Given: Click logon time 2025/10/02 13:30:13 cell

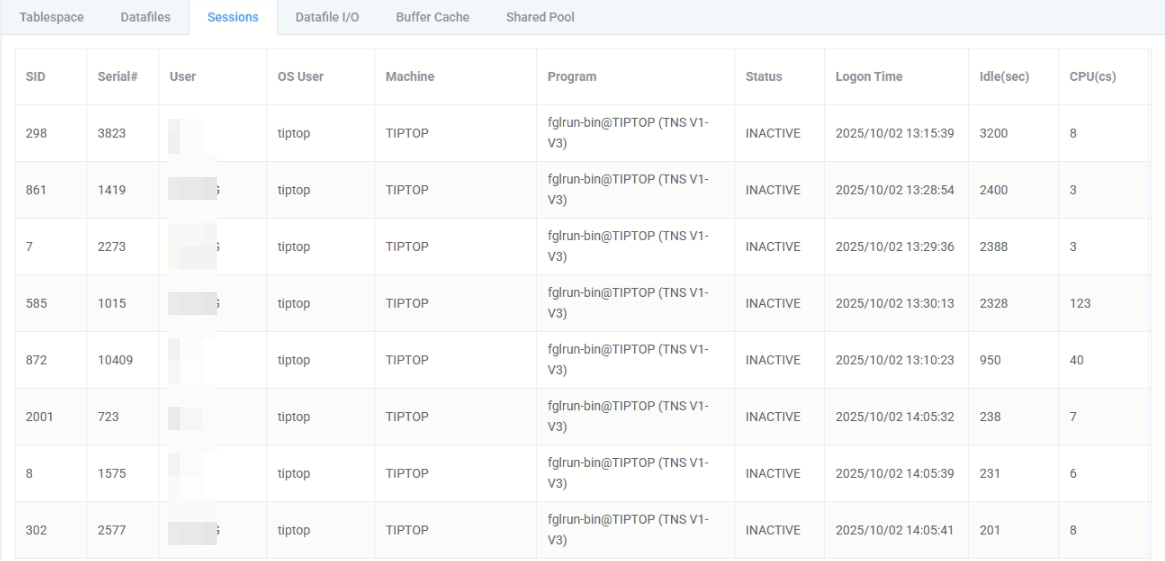Looking at the screenshot, I should click(894, 304).
